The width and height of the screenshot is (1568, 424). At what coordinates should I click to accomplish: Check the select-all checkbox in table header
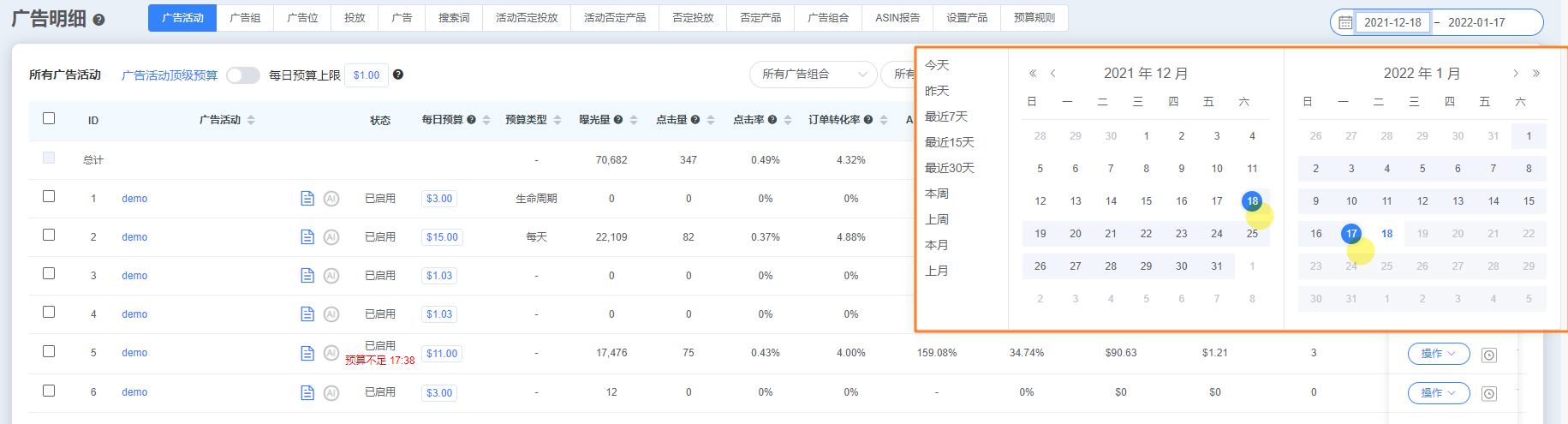(49, 119)
